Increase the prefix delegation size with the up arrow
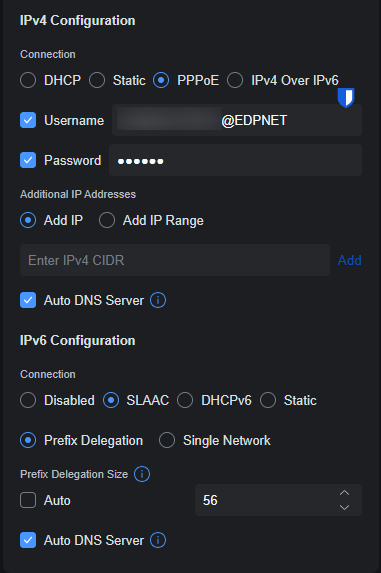Image resolution: width=381 pixels, height=573 pixels. pyautogui.click(x=344, y=493)
